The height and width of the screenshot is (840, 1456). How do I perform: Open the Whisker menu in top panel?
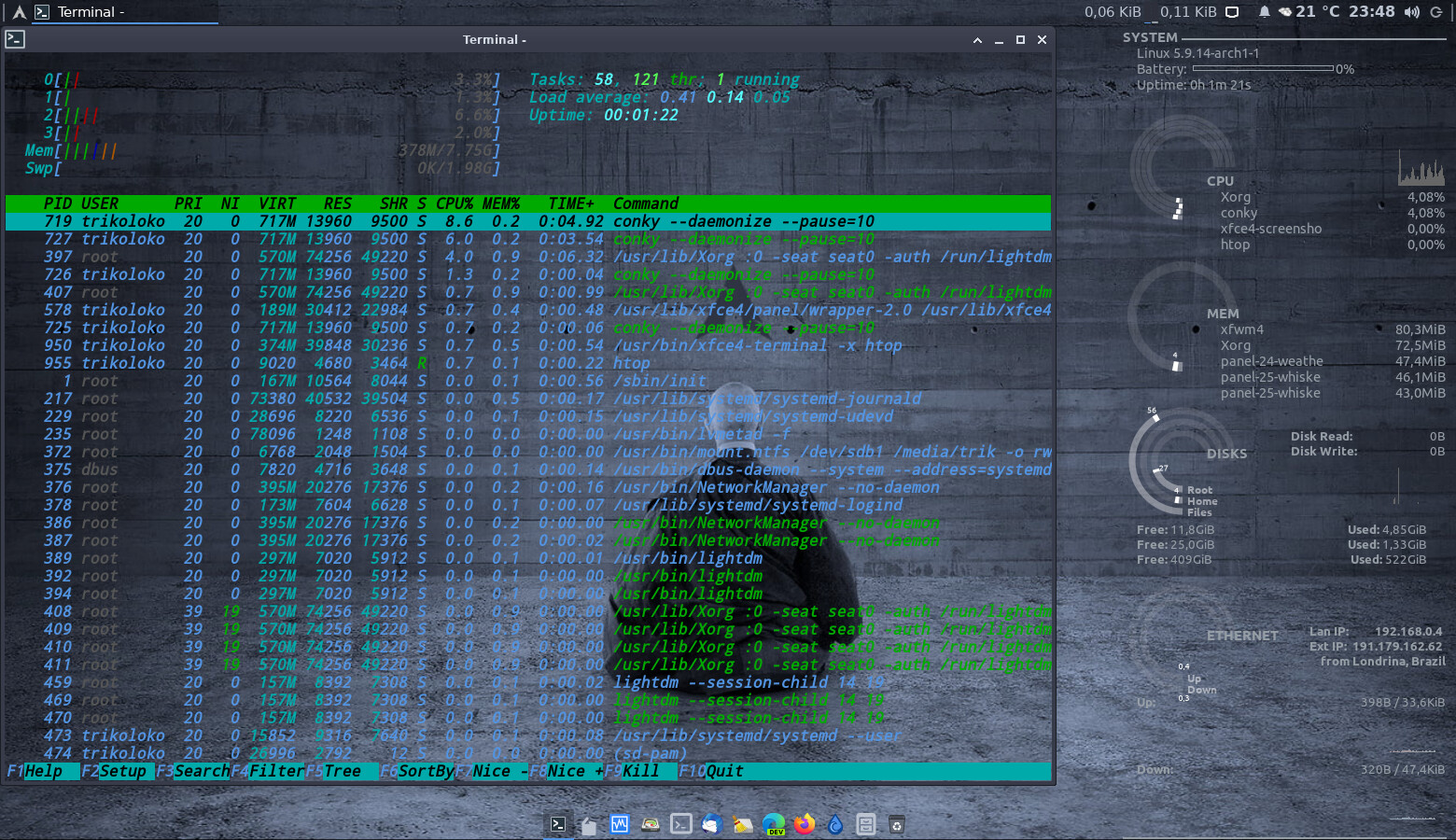[x=19, y=12]
